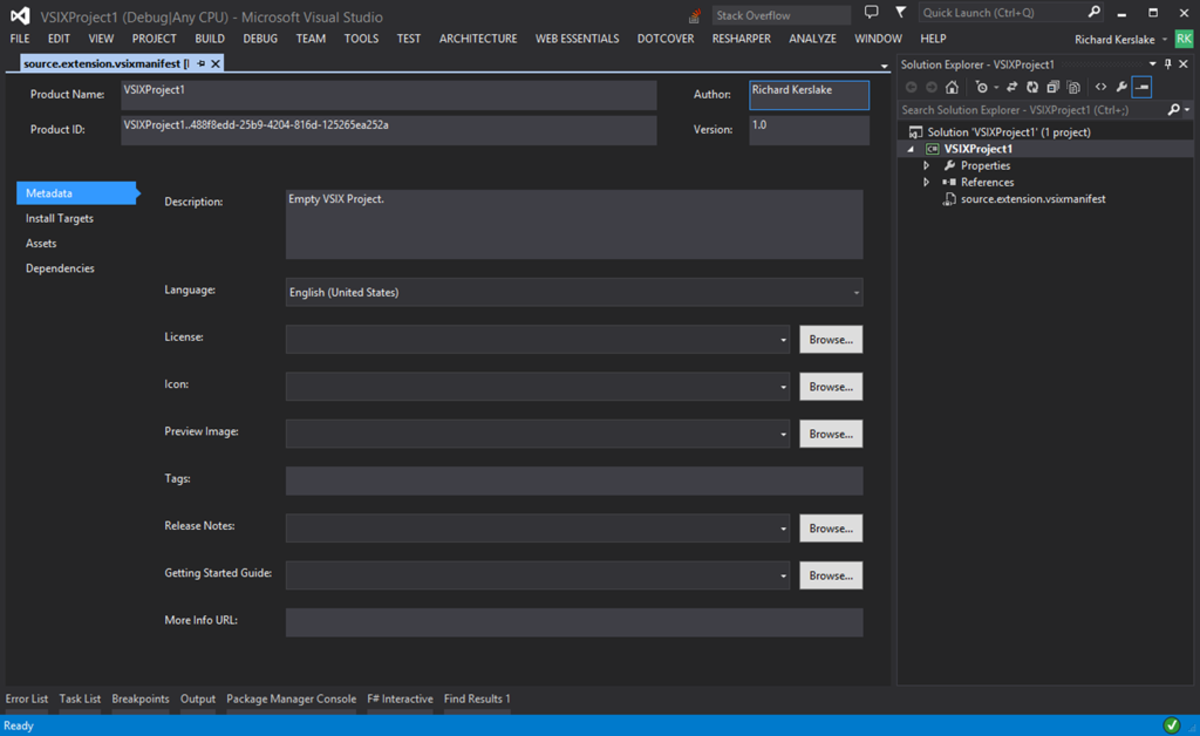Pin the Solution Explorer panel
The width and height of the screenshot is (1200, 736).
[x=1168, y=64]
